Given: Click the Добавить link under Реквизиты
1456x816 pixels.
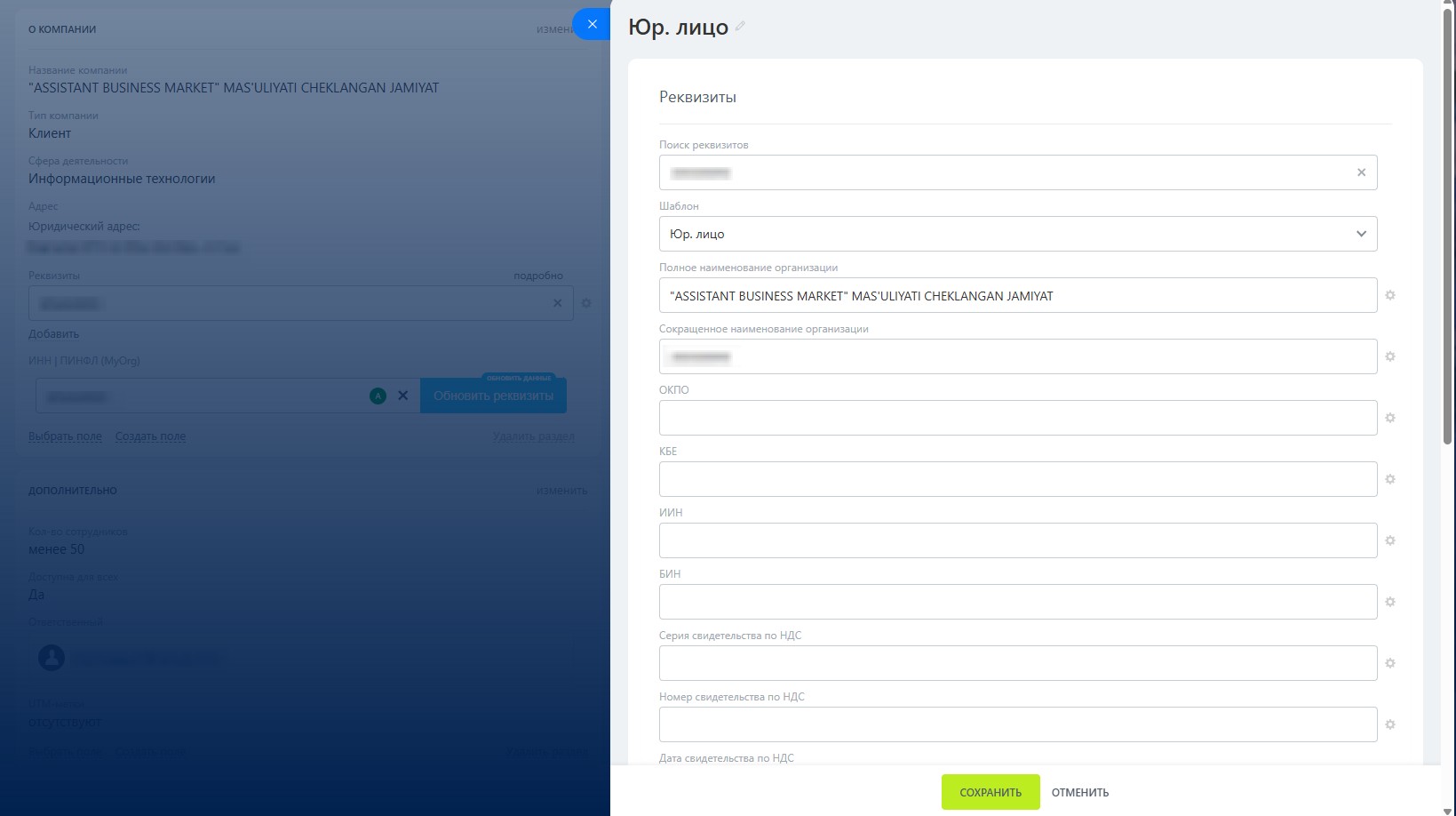Looking at the screenshot, I should [x=53, y=334].
